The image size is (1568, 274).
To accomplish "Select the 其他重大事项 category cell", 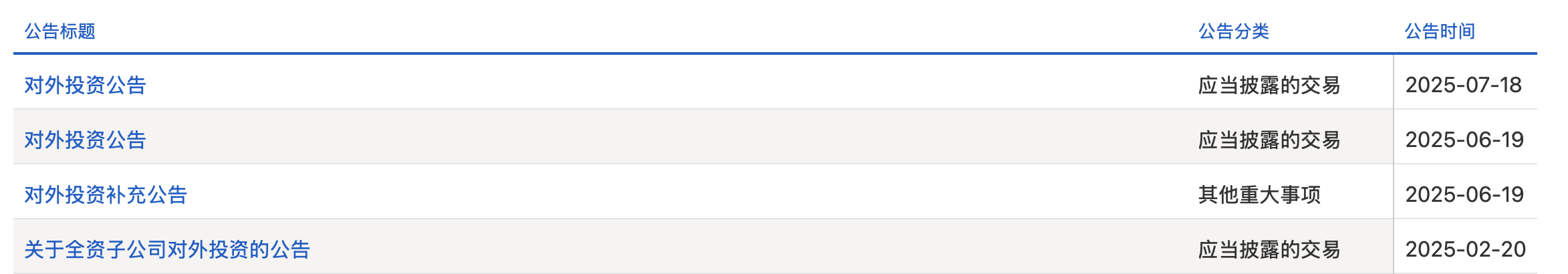I will [1259, 194].
